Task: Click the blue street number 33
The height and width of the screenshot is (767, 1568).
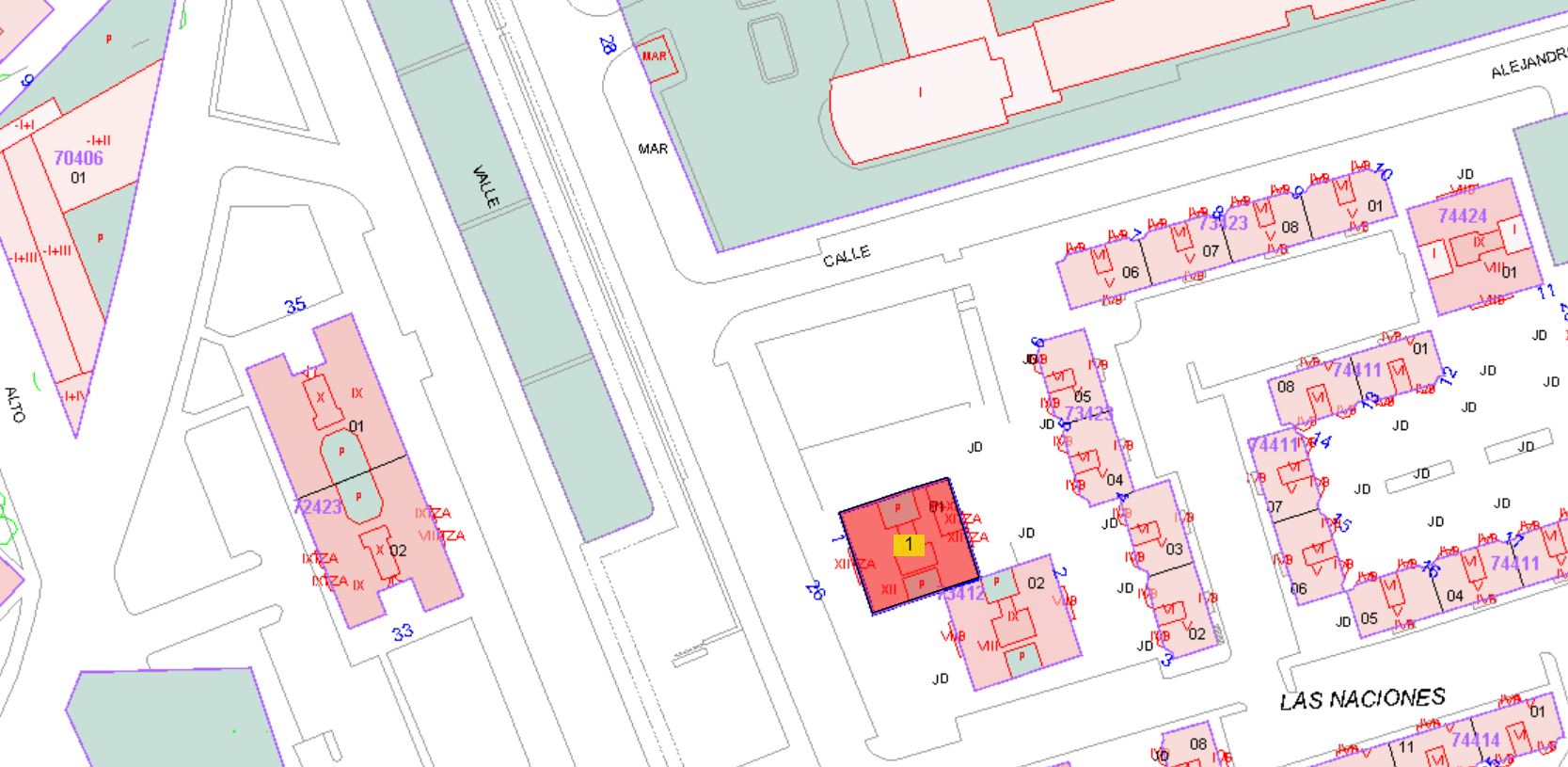Action: point(403,632)
